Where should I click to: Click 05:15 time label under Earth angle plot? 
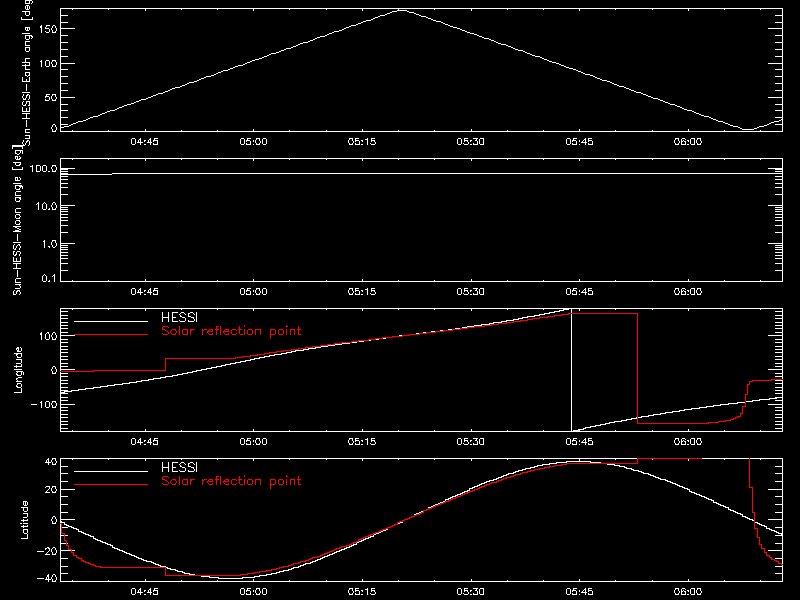point(362,142)
